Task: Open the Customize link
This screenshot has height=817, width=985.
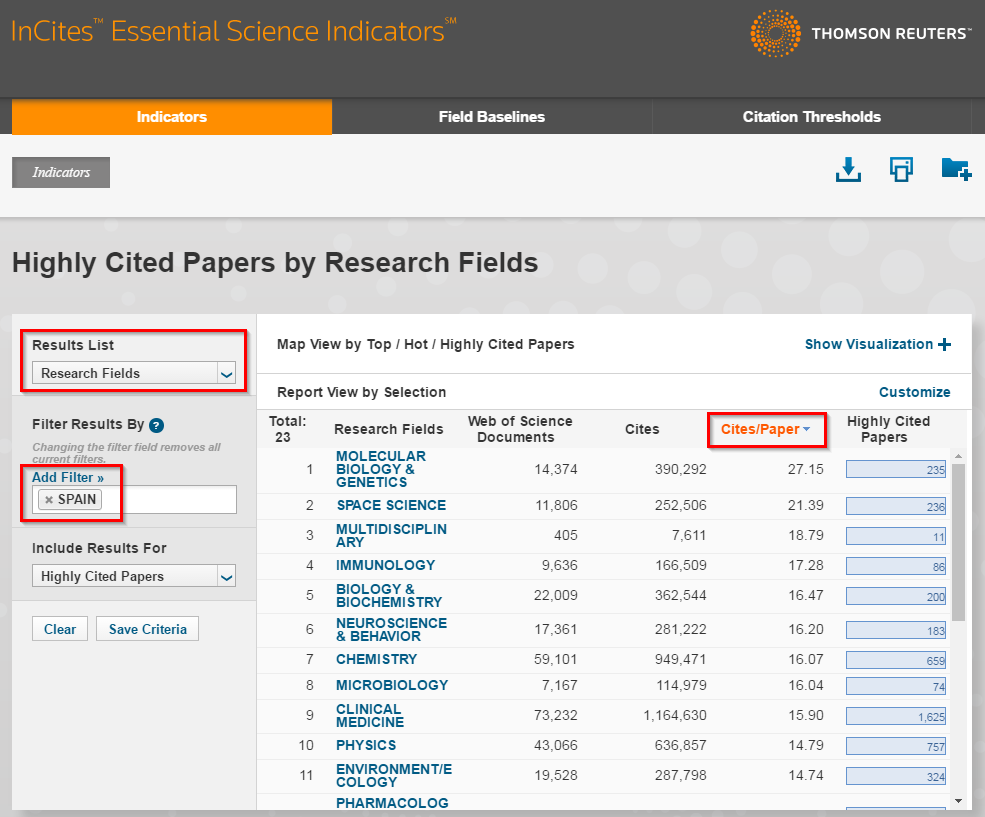Action: pos(914,392)
